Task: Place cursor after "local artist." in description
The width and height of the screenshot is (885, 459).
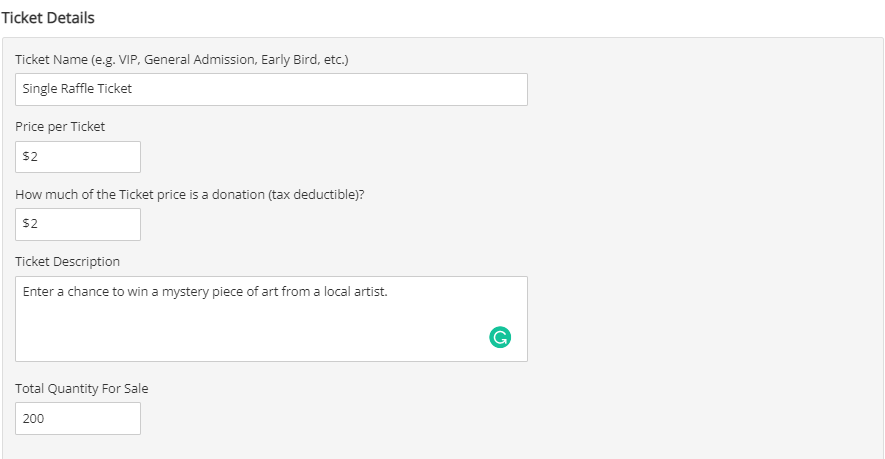Action: tap(389, 292)
